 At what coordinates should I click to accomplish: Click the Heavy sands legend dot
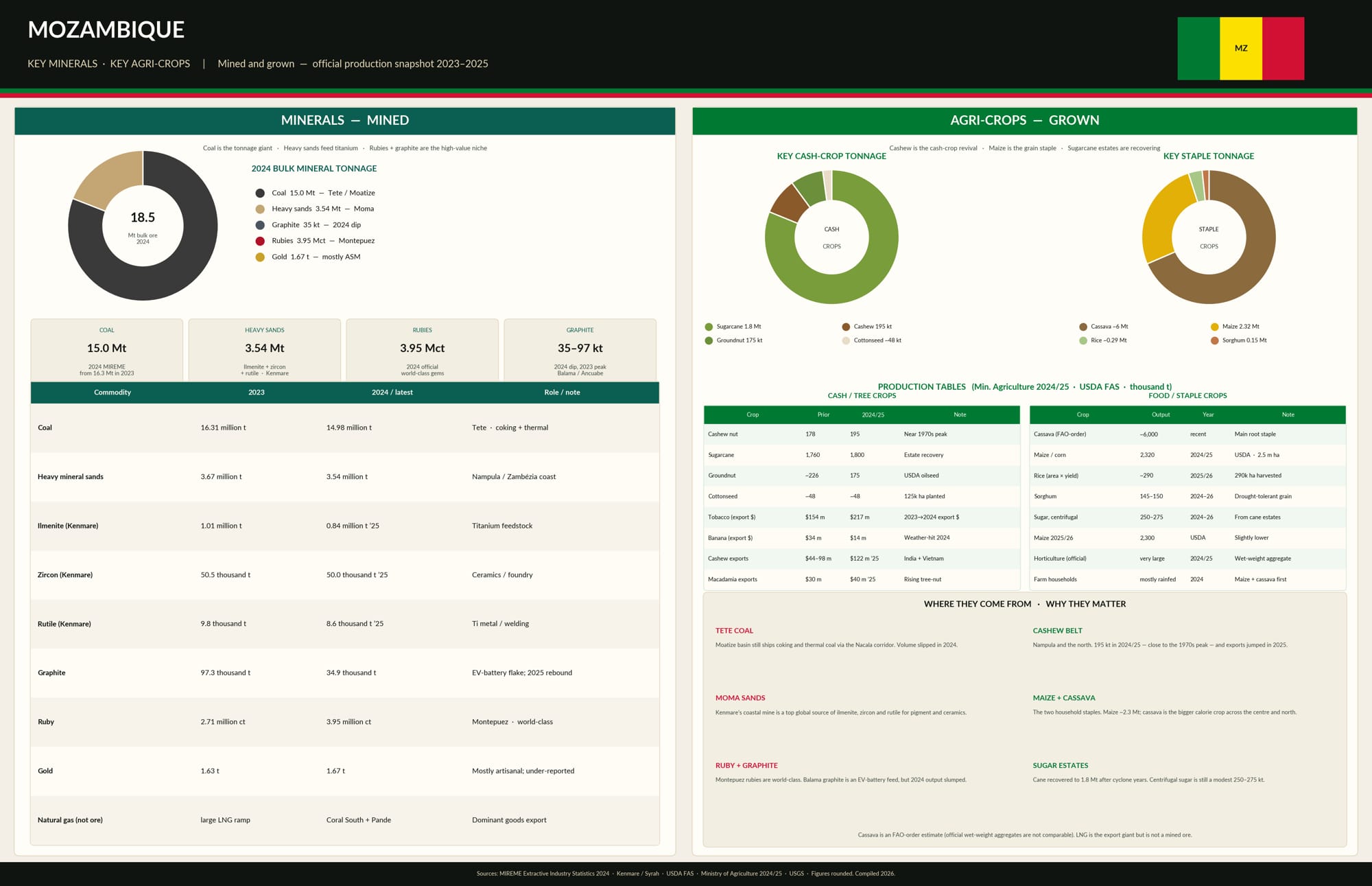pyautogui.click(x=260, y=209)
